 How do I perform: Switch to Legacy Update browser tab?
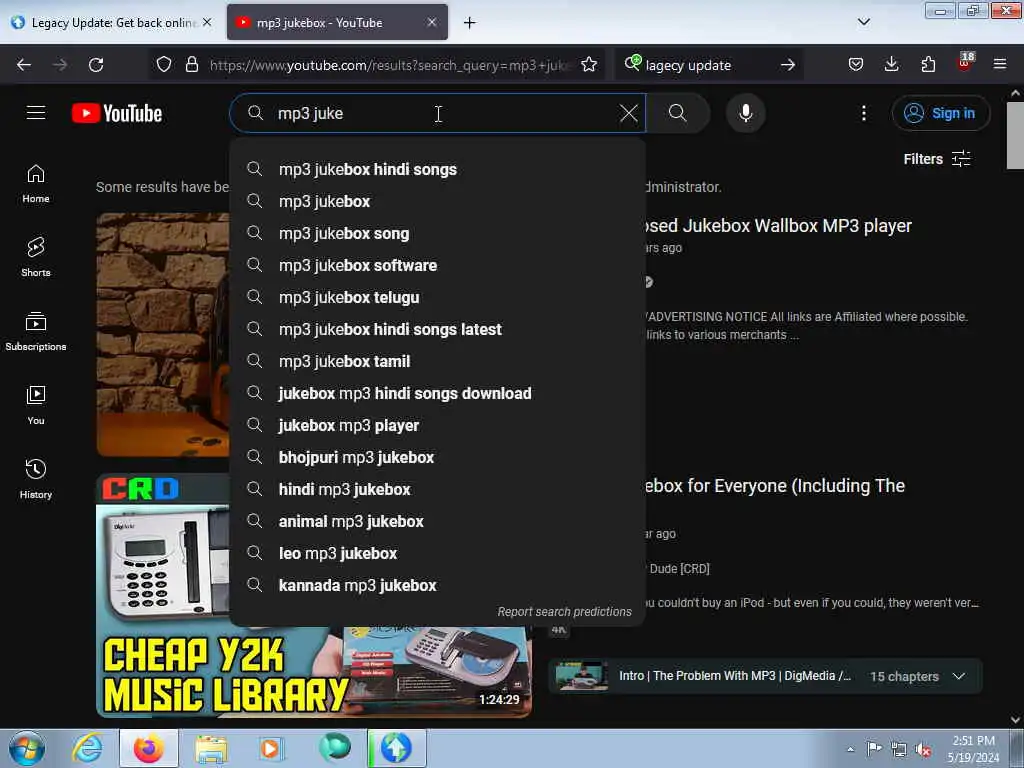(x=111, y=23)
